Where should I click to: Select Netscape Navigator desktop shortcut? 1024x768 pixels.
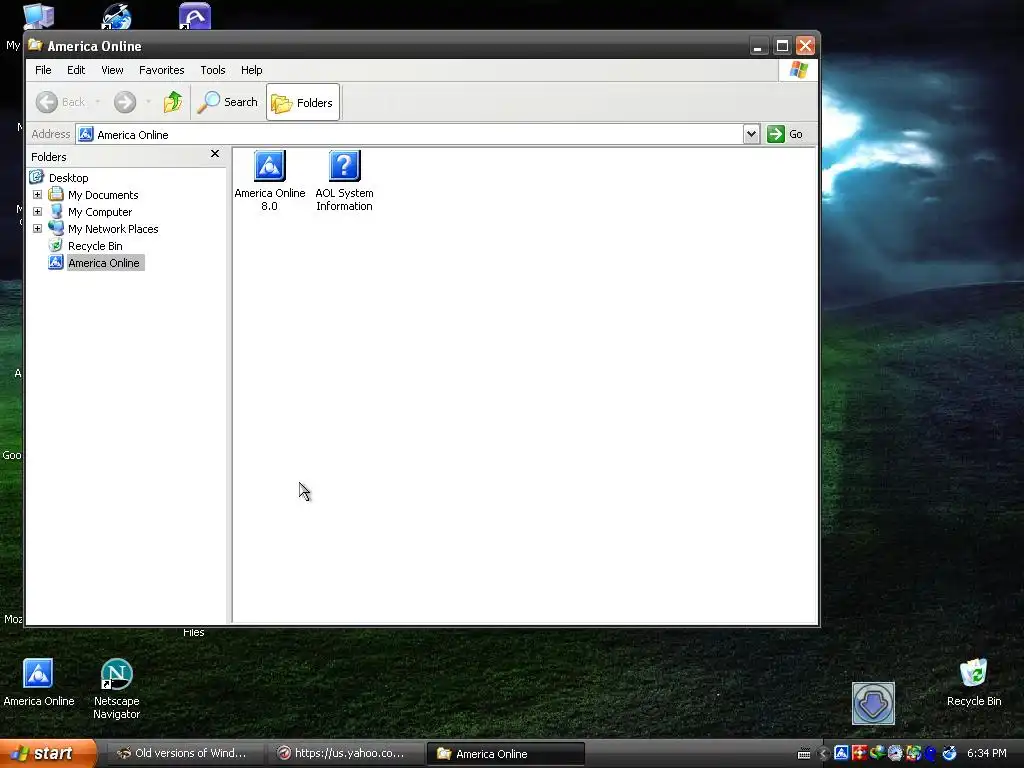click(x=116, y=689)
